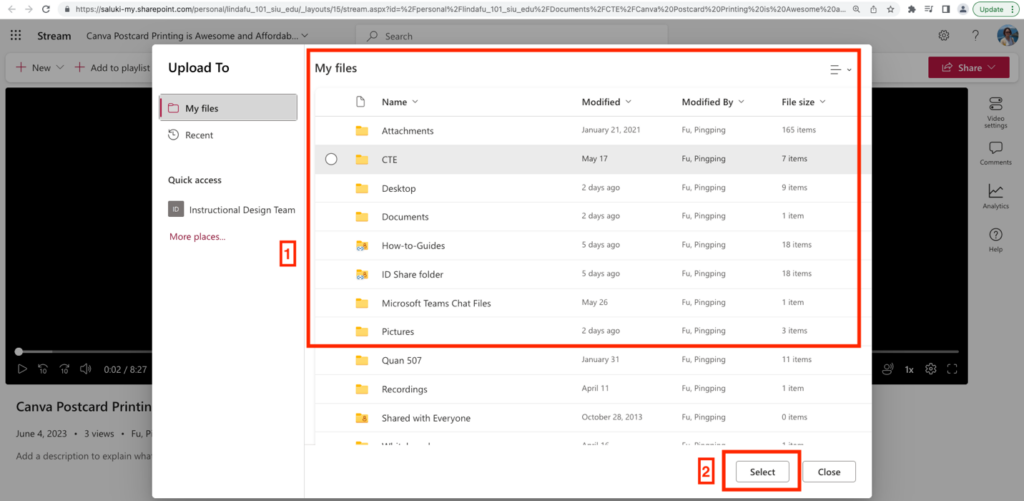Open the Attachments folder
The width and height of the screenshot is (1024, 501).
(408, 131)
